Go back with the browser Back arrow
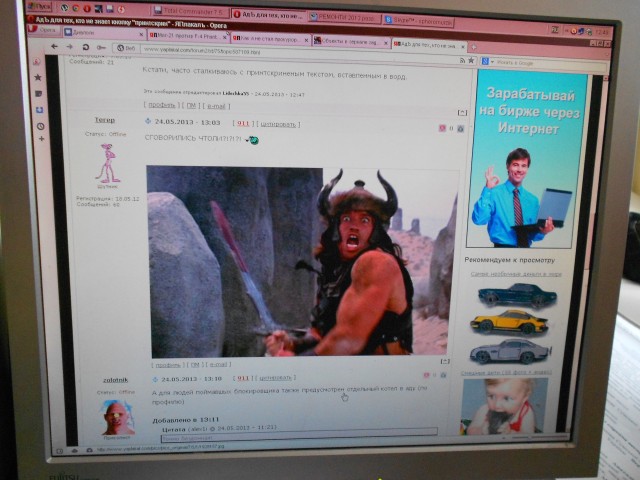Viewport: 640px width, 480px height. (54, 47)
